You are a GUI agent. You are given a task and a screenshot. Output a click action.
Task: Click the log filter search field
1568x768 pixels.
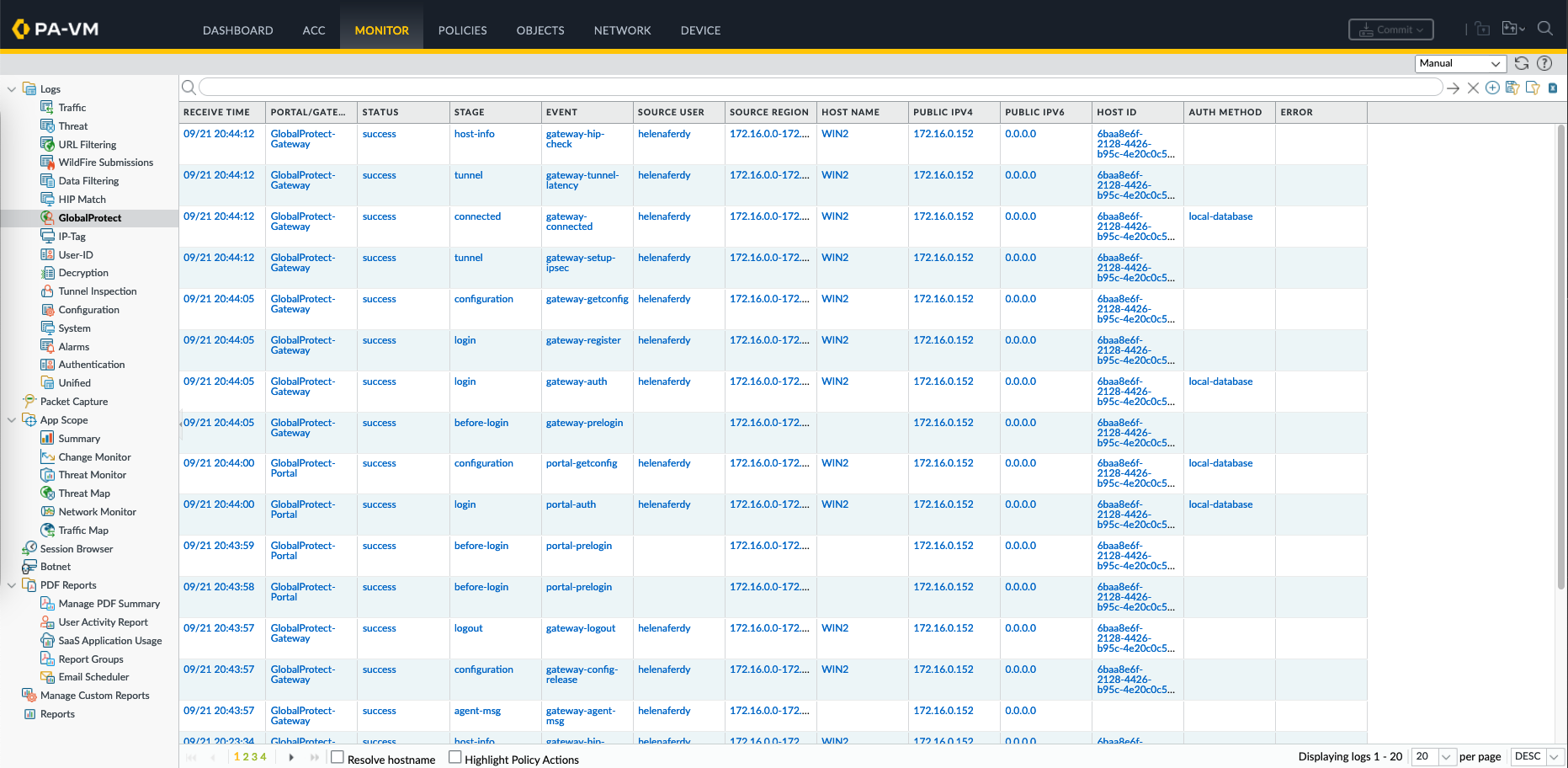pyautogui.click(x=821, y=88)
